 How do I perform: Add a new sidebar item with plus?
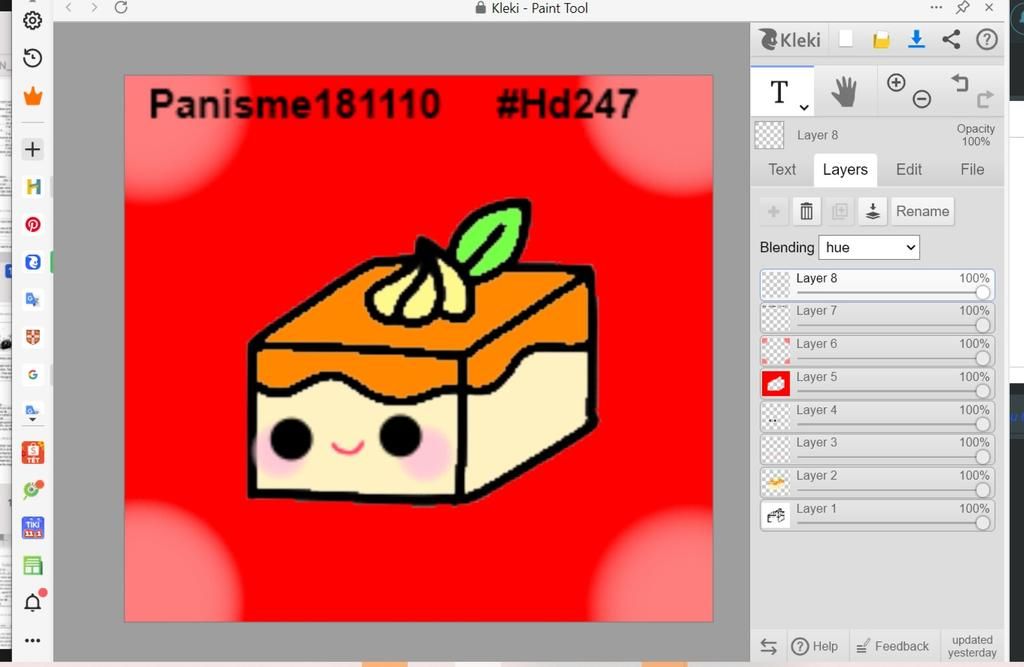(33, 150)
